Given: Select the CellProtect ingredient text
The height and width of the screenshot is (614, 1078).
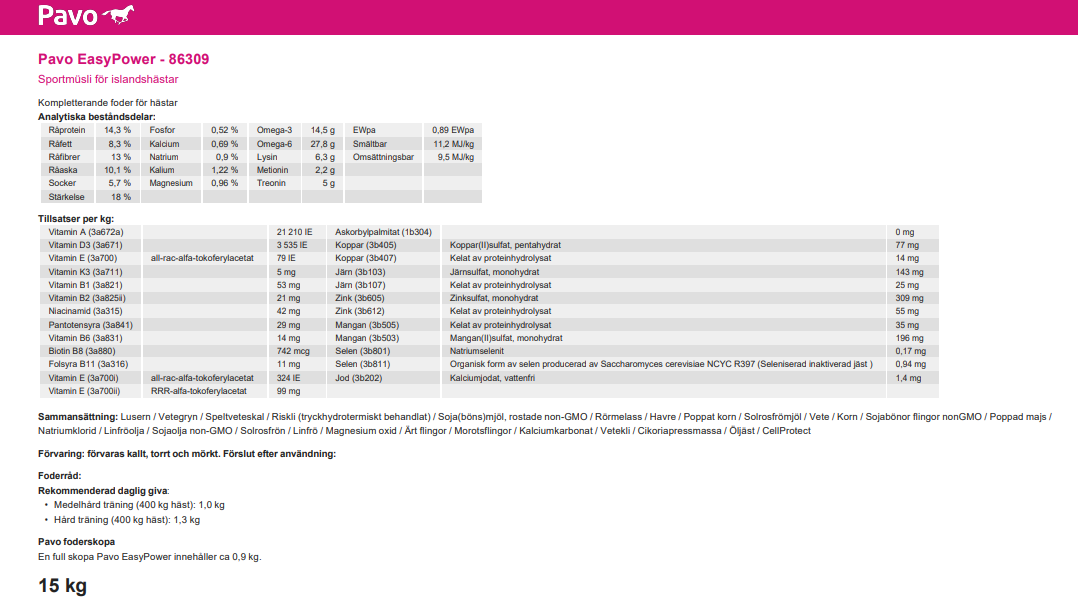Looking at the screenshot, I should coord(786,431).
